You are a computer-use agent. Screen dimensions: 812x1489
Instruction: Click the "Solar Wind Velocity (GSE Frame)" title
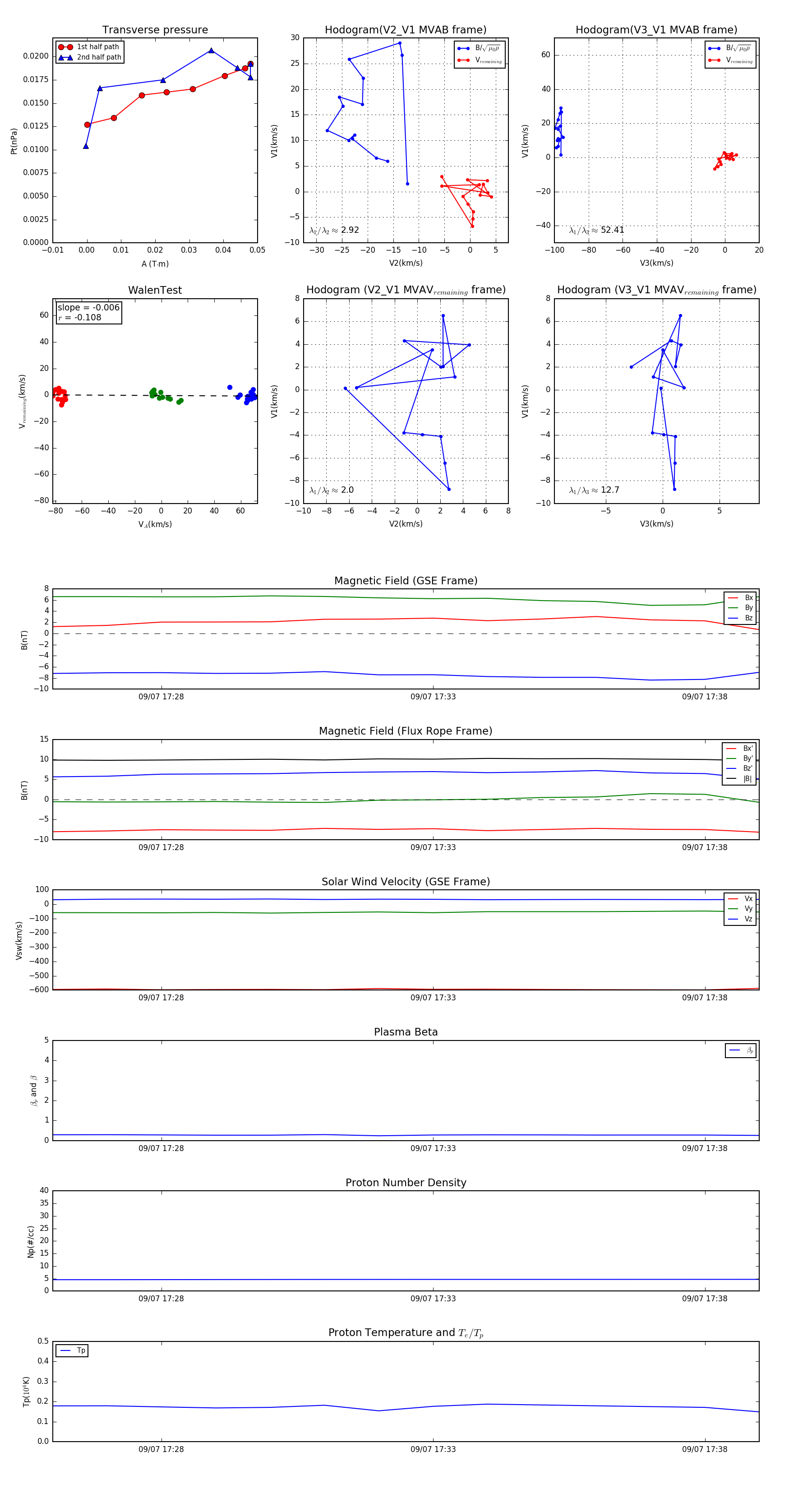(406, 882)
